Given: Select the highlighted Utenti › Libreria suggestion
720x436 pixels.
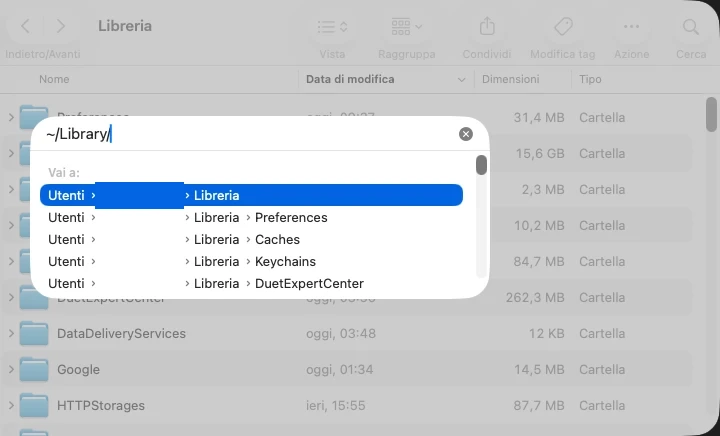Looking at the screenshot, I should coord(251,195).
